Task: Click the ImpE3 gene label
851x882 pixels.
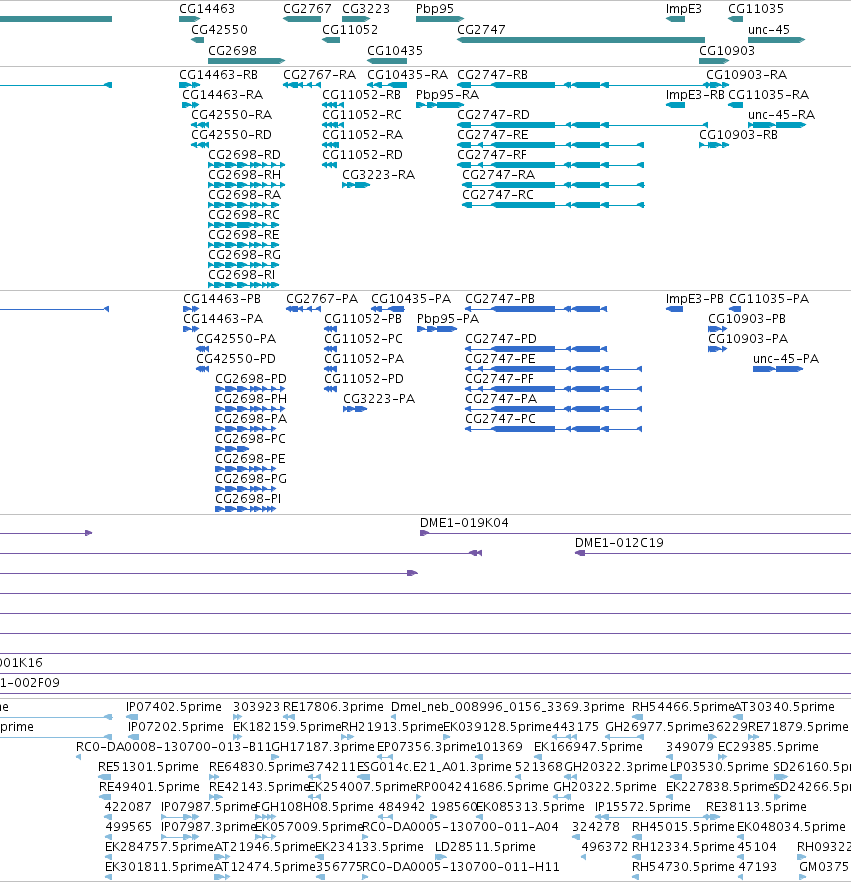Action: tap(683, 9)
